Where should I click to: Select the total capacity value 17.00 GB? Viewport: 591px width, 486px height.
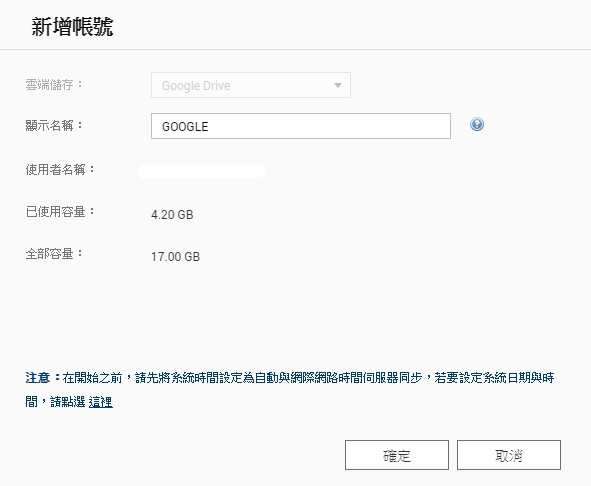[x=176, y=257]
